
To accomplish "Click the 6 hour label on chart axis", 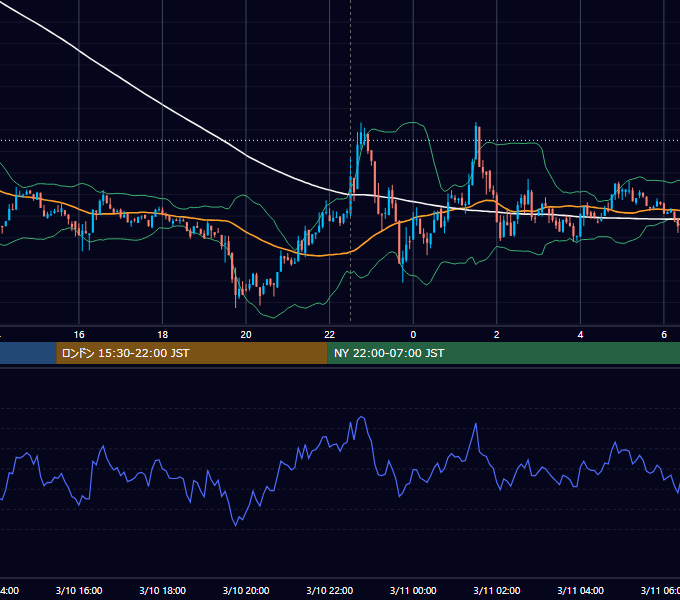I will coord(664,335).
